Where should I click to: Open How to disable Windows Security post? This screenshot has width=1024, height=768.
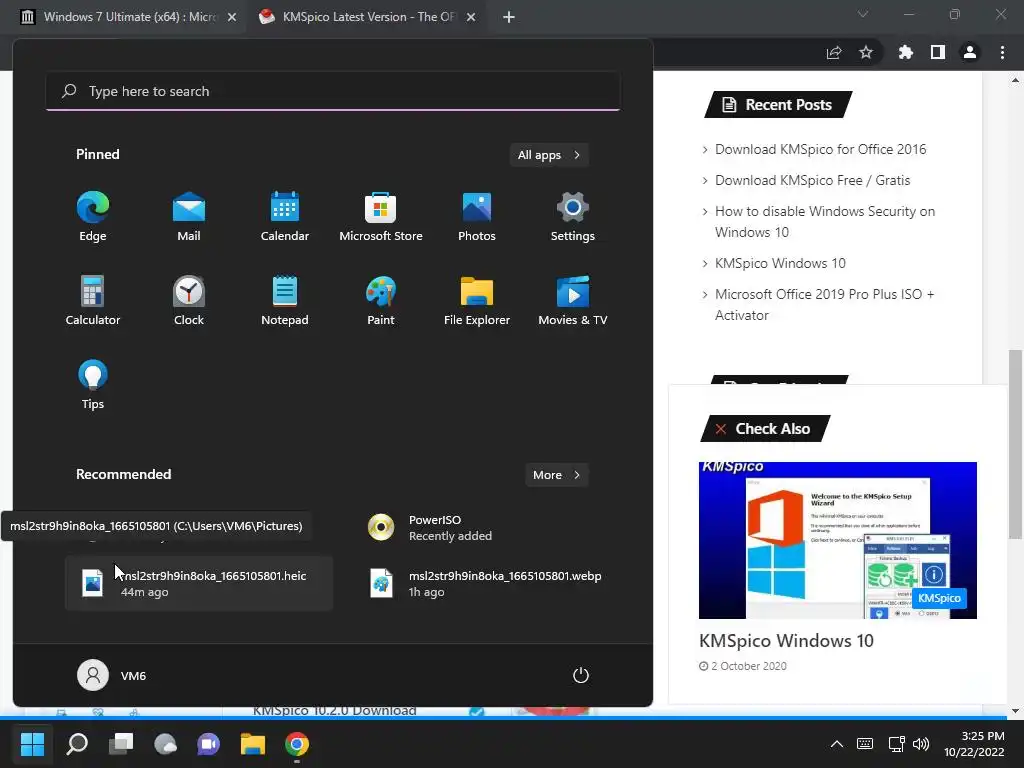825,221
